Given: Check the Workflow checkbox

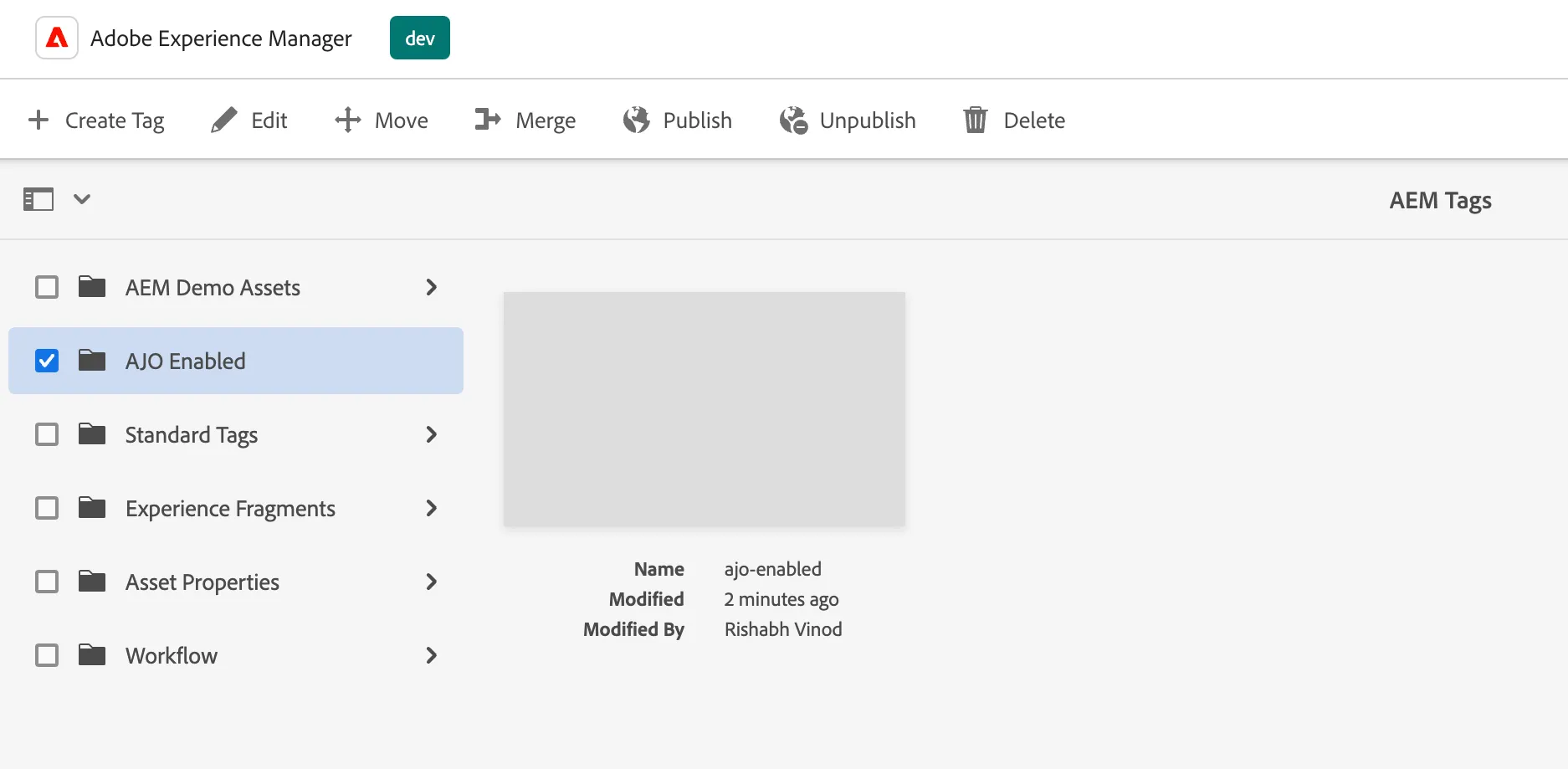Looking at the screenshot, I should (x=47, y=655).
